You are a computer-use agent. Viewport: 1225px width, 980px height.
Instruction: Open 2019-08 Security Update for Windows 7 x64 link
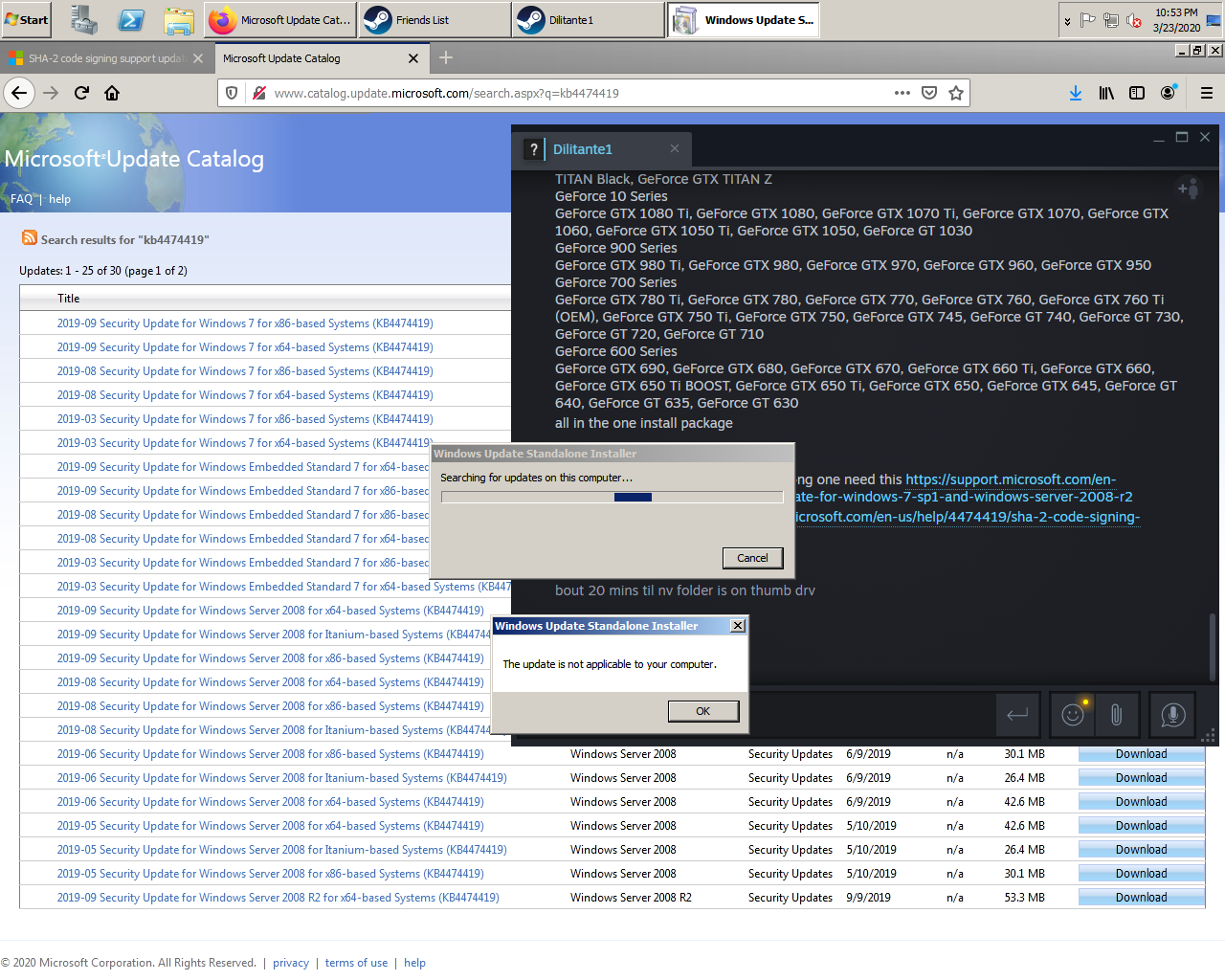pyautogui.click(x=245, y=395)
